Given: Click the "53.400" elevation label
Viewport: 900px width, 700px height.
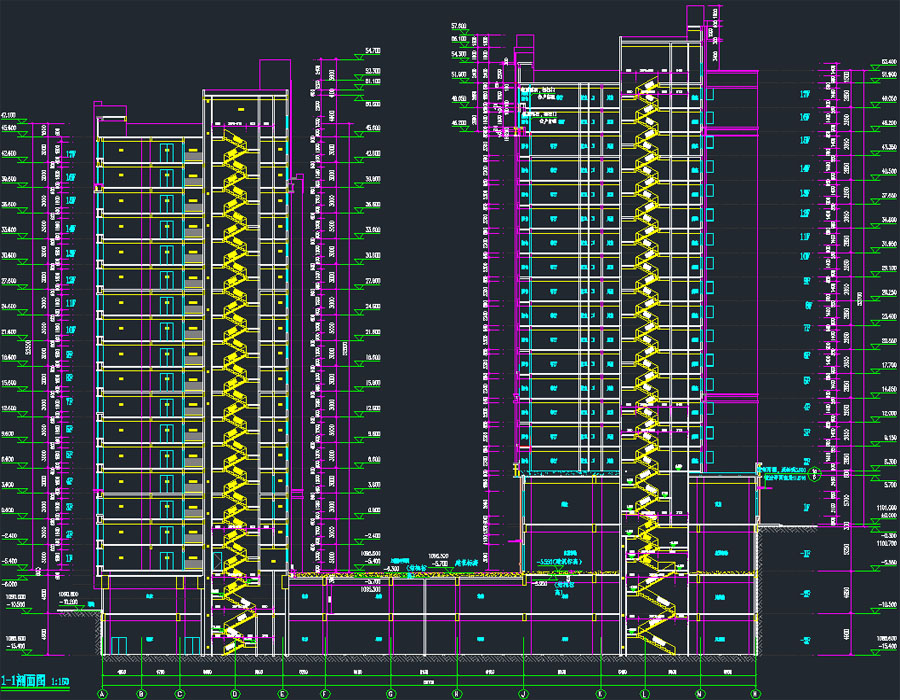Looking at the screenshot, I should [x=889, y=61].
